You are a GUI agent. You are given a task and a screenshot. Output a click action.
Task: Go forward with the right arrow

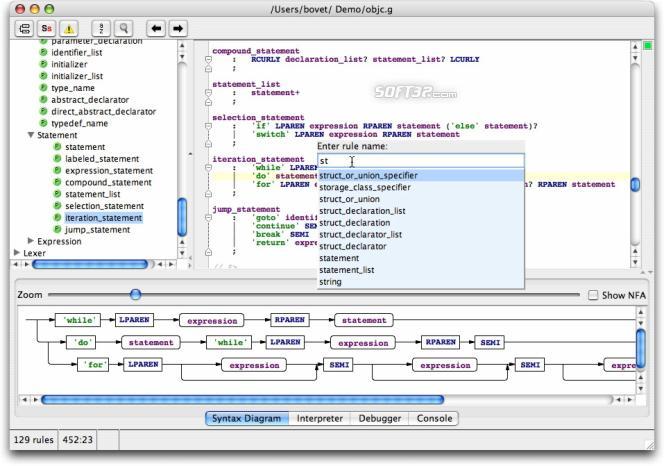(178, 29)
